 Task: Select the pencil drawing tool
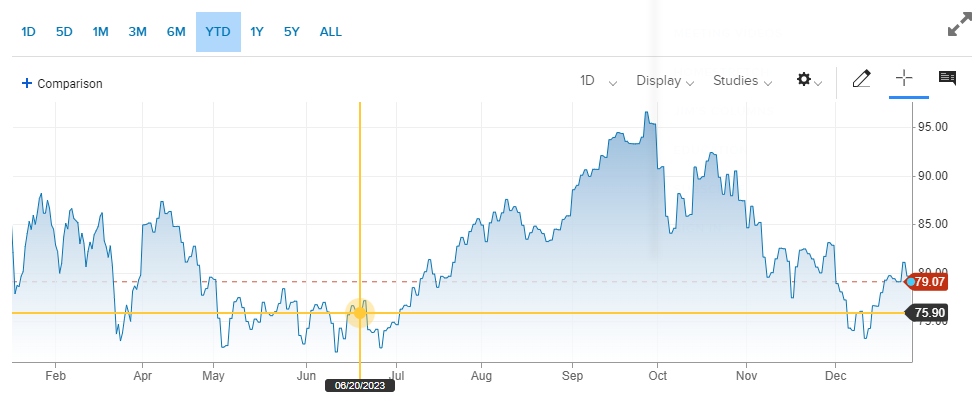861,80
